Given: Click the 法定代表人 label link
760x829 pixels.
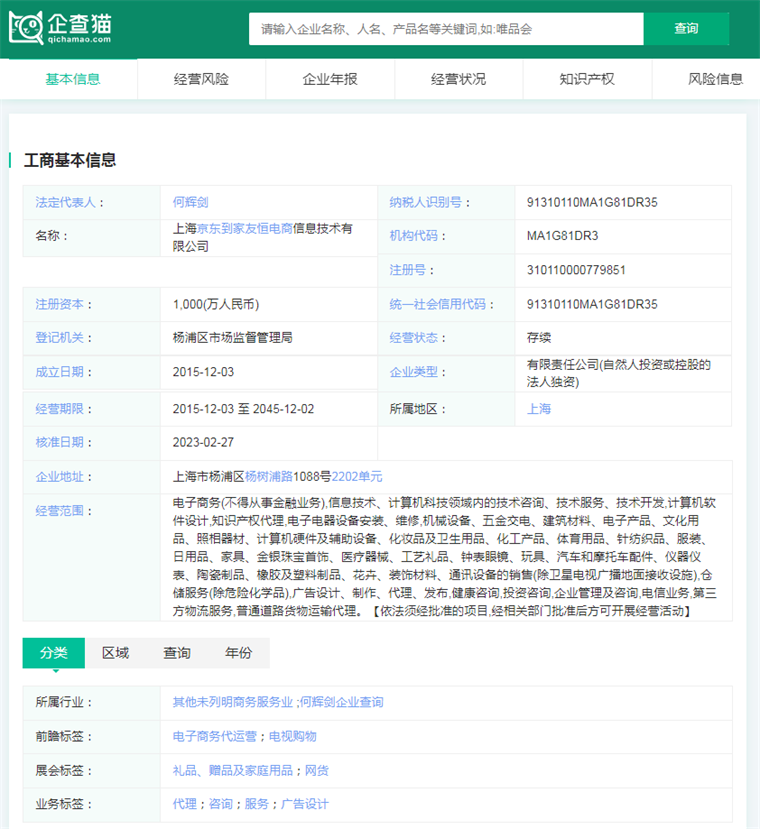Looking at the screenshot, I should pyautogui.click(x=66, y=202).
